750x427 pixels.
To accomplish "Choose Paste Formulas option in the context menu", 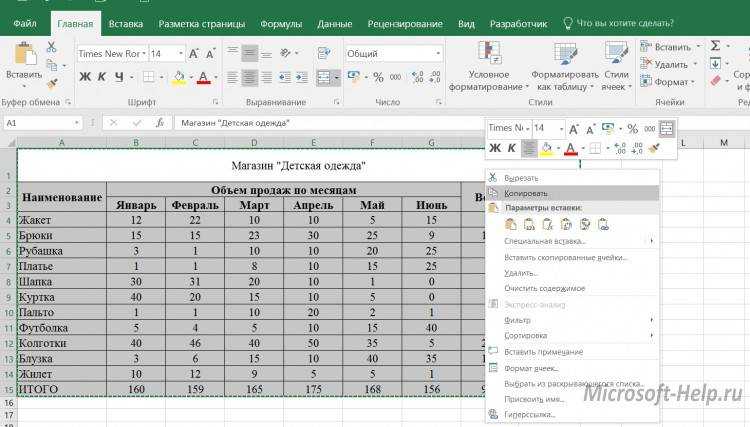I will [548, 224].
